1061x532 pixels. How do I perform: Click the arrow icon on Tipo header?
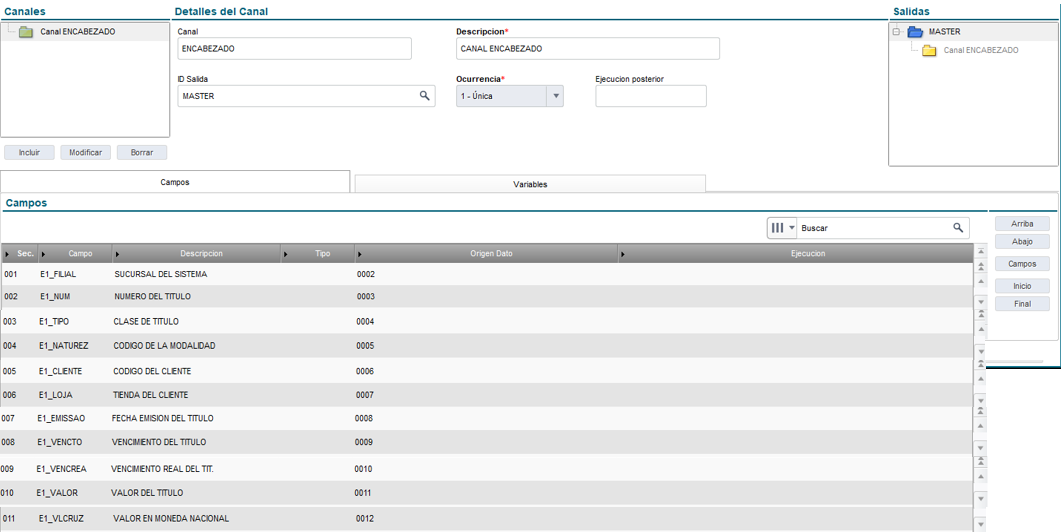tap(286, 254)
